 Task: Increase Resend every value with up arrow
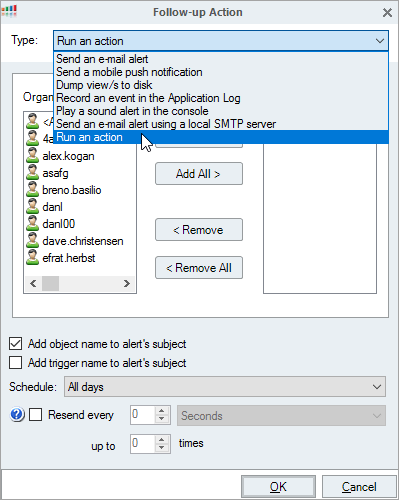[x=162, y=411]
